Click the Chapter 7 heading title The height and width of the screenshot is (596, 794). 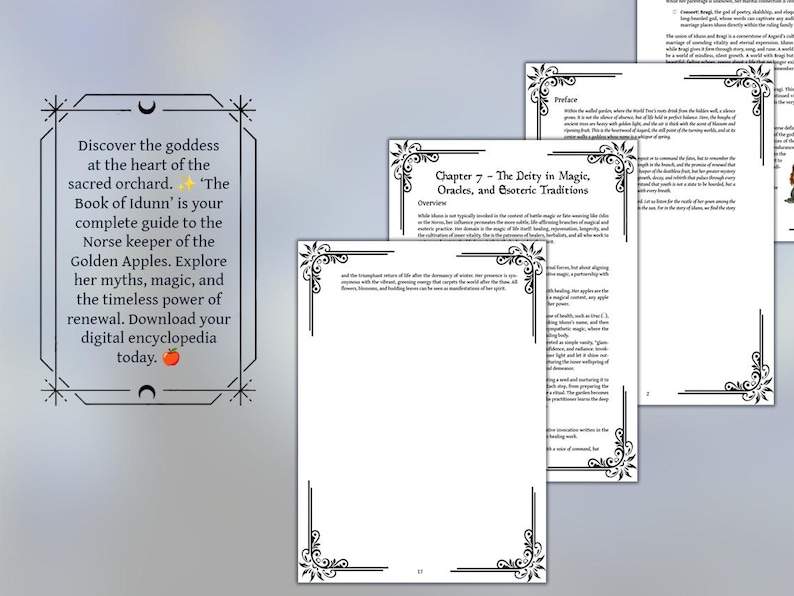point(512,183)
